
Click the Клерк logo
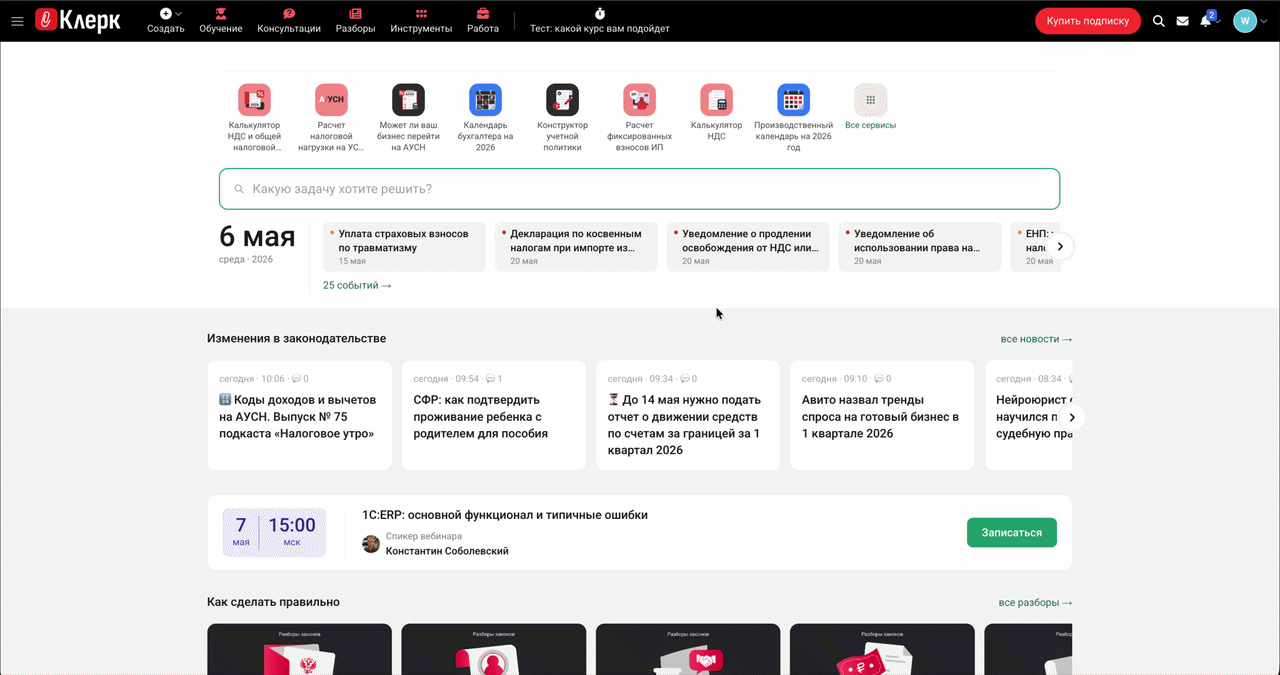(78, 20)
